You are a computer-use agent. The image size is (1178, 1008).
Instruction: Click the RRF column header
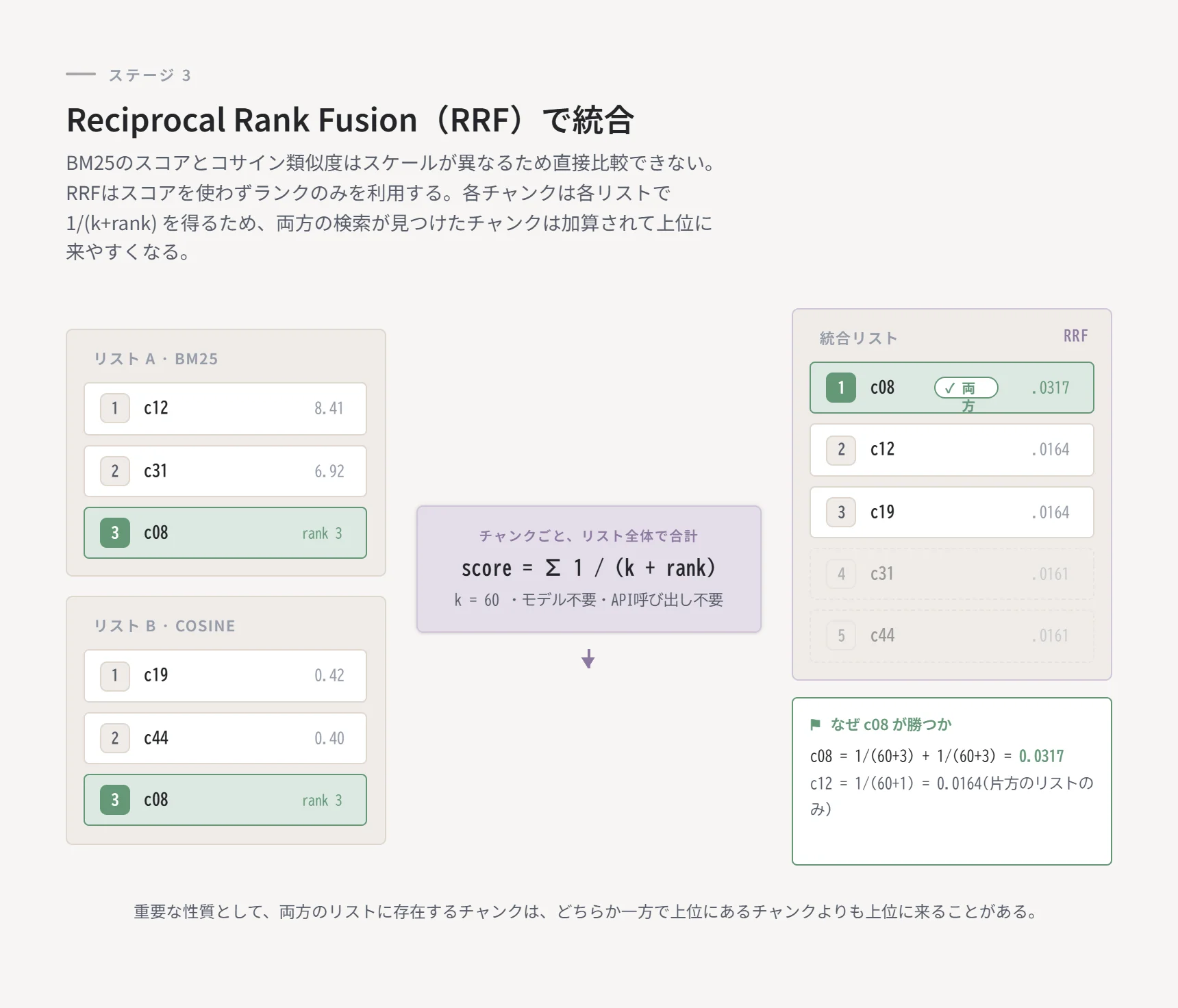[x=1075, y=336]
